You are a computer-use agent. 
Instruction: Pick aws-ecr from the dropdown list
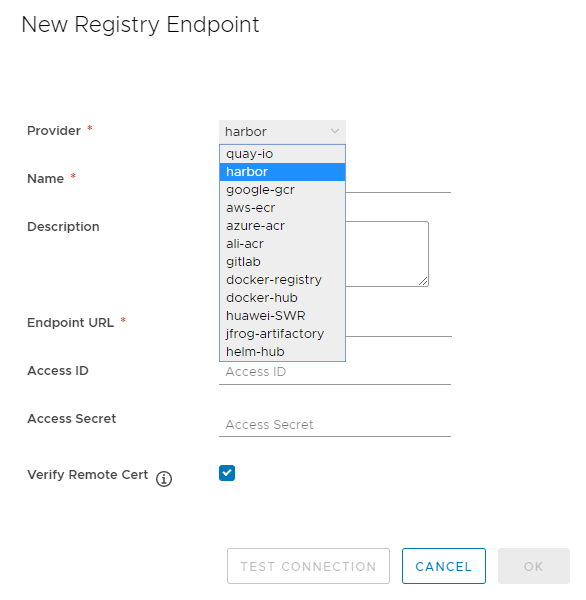point(282,208)
